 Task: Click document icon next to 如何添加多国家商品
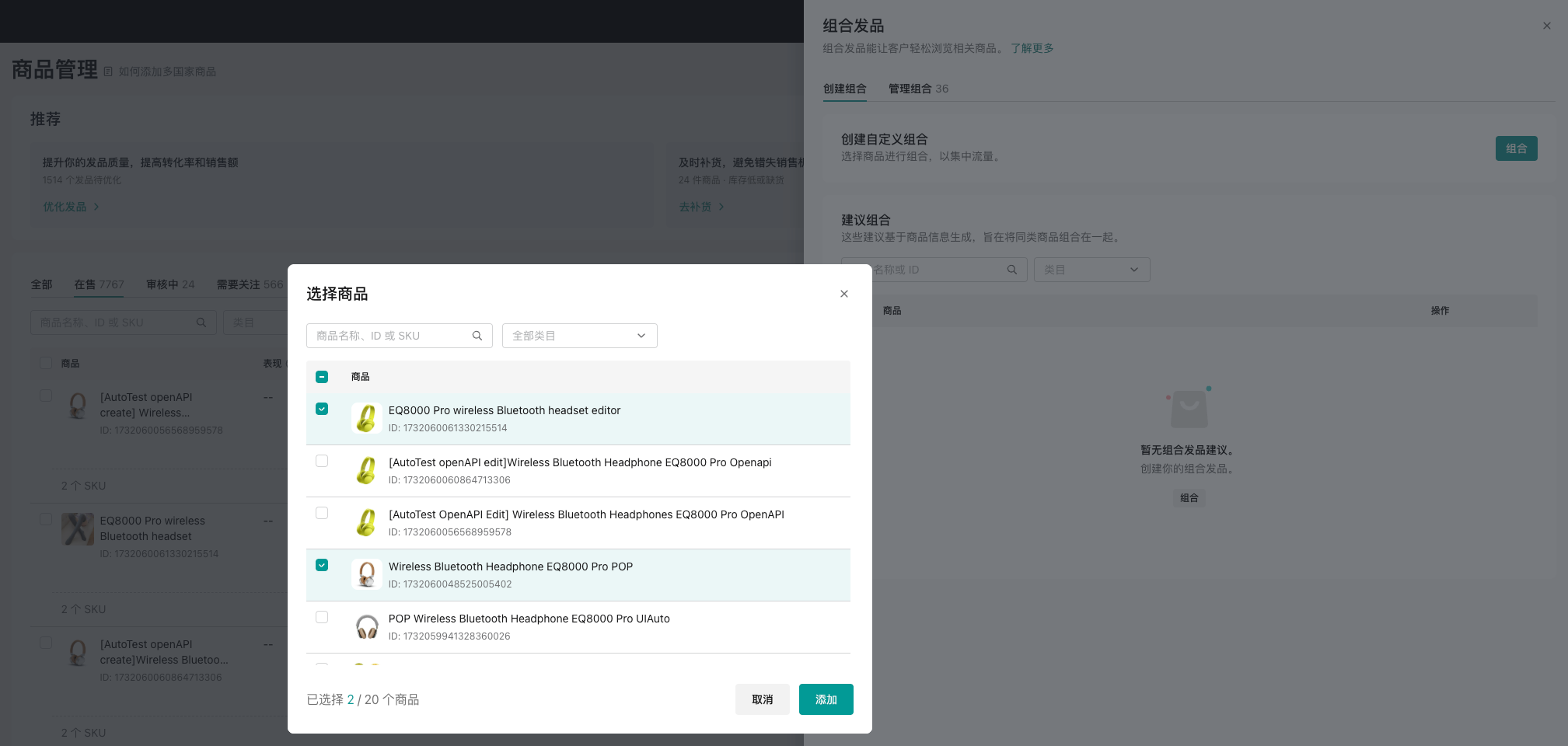tap(108, 71)
